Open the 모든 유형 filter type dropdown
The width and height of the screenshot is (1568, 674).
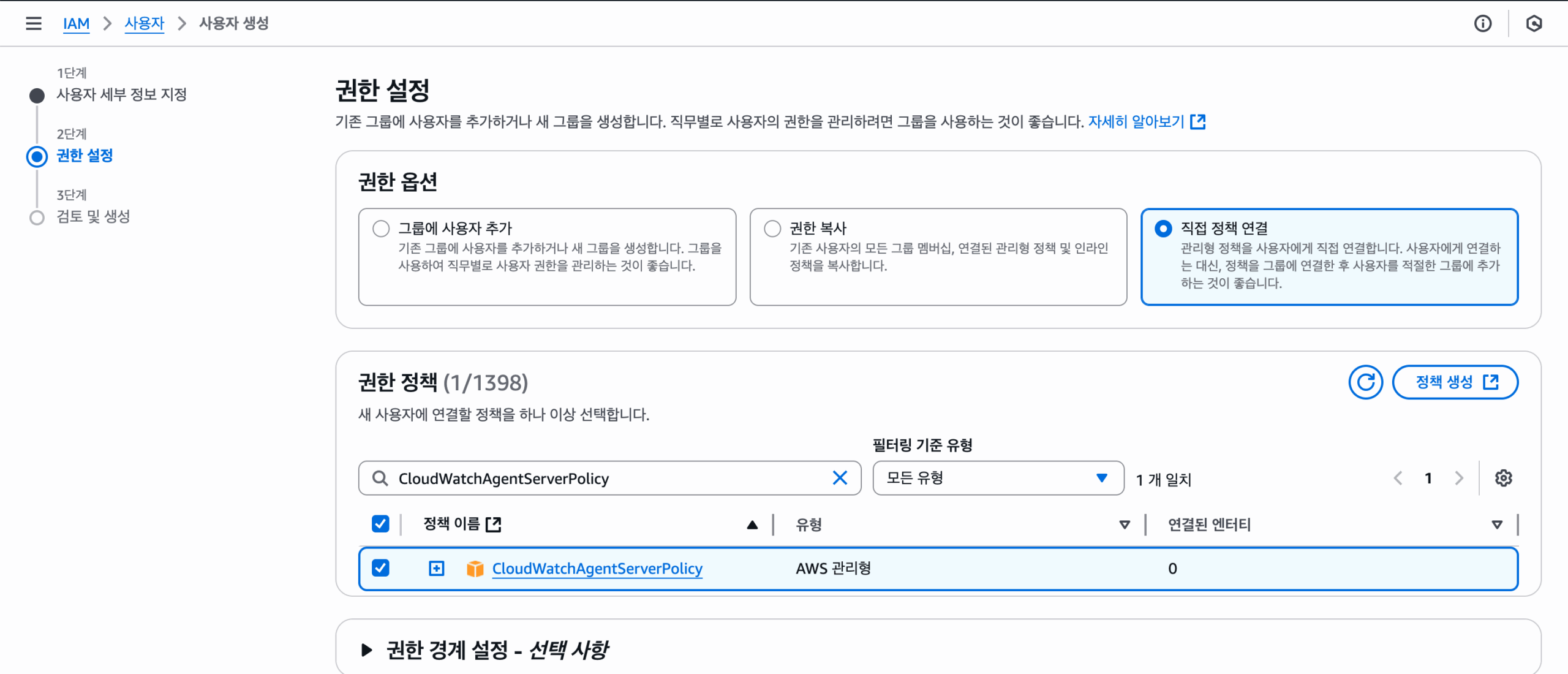pyautogui.click(x=998, y=478)
